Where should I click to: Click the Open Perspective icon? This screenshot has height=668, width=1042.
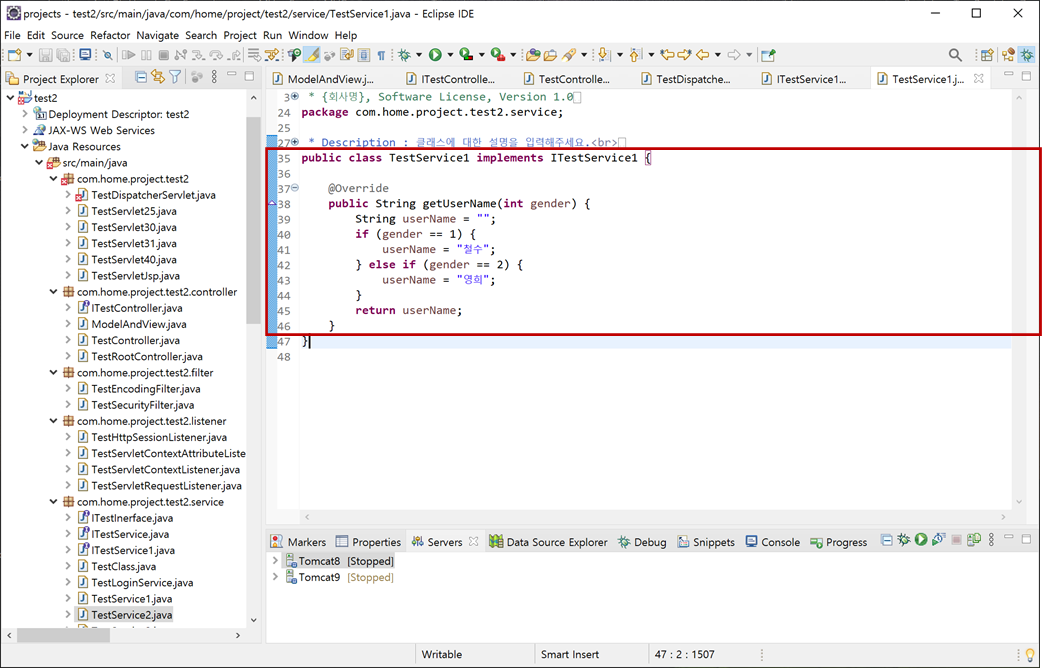click(988, 55)
